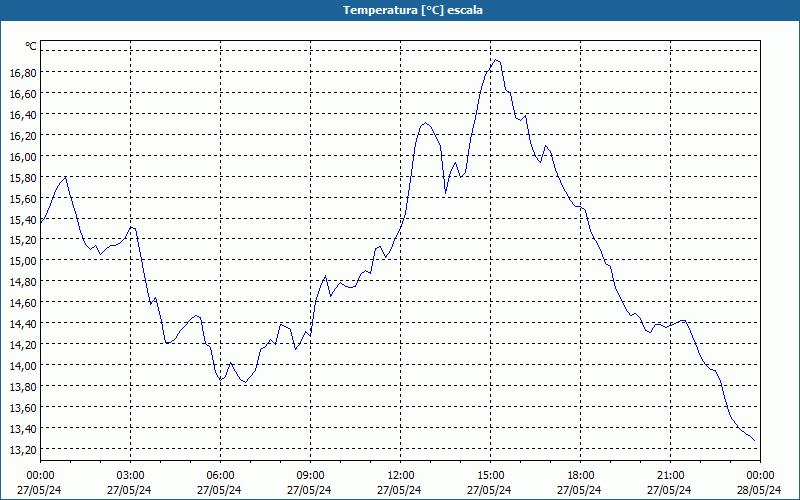
Task: Click the 15:00 time axis label
Action: click(x=490, y=476)
